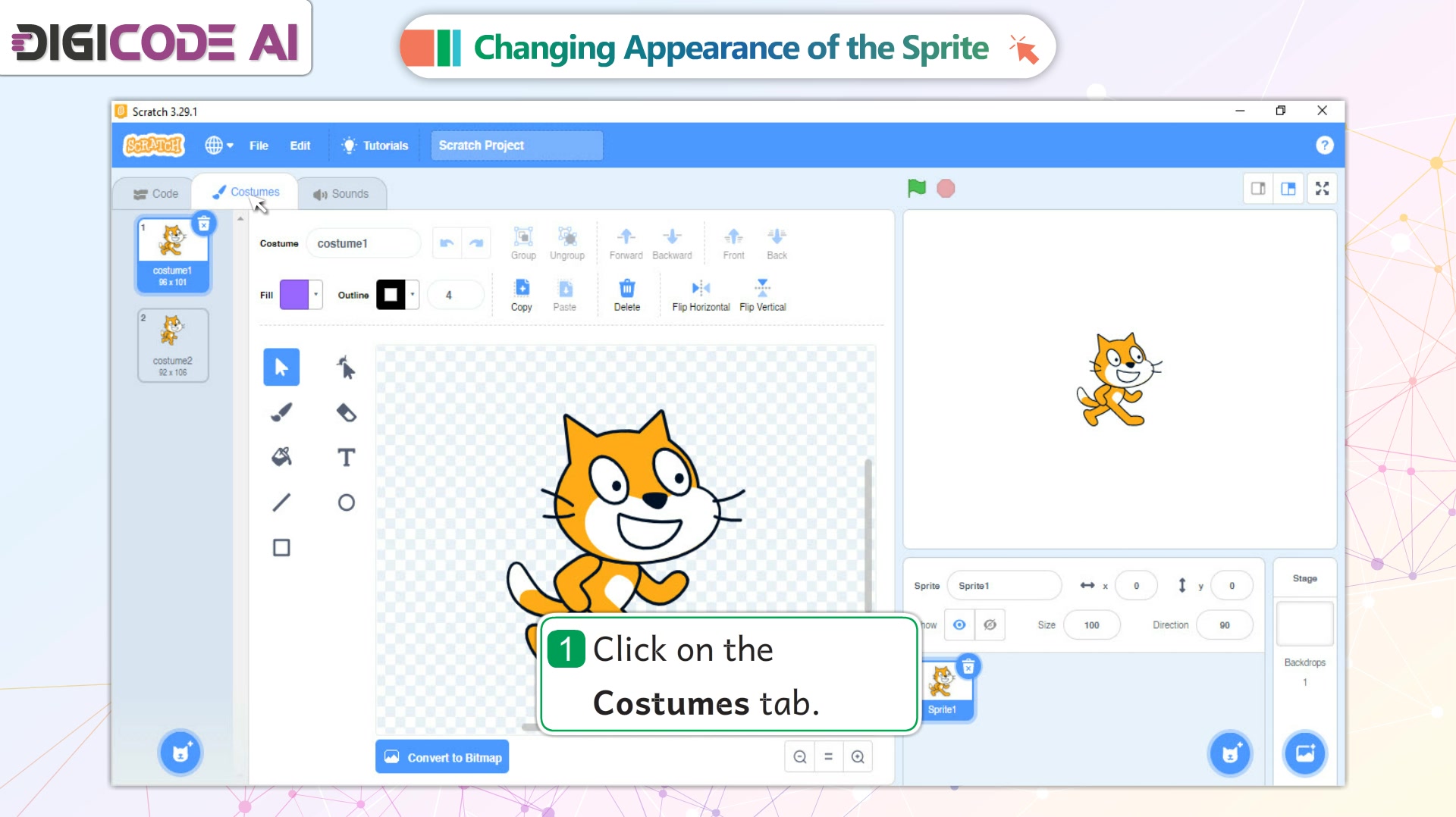Click the sprite name field Sprite1

(1004, 586)
